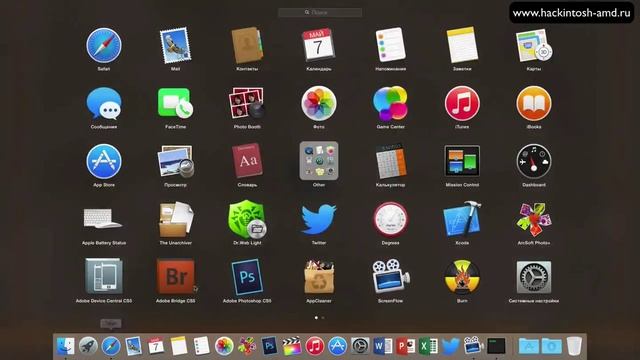The width and height of the screenshot is (640, 360).
Task: Open iBooks
Action: pyautogui.click(x=534, y=104)
